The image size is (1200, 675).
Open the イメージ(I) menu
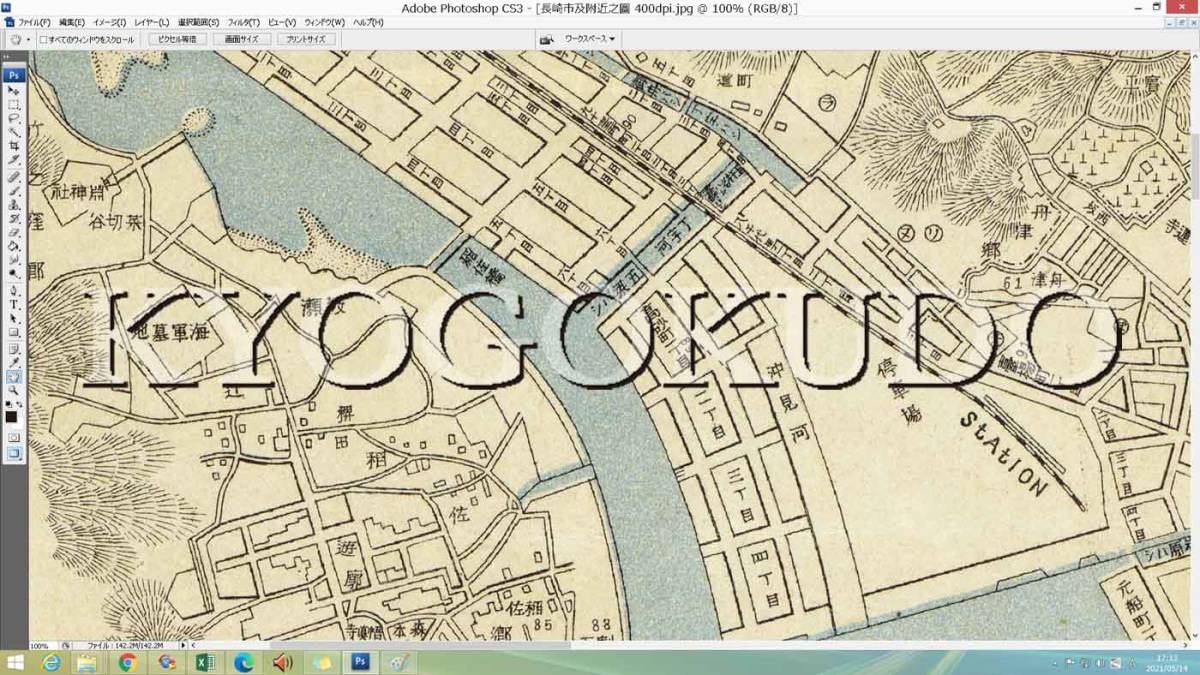(109, 22)
